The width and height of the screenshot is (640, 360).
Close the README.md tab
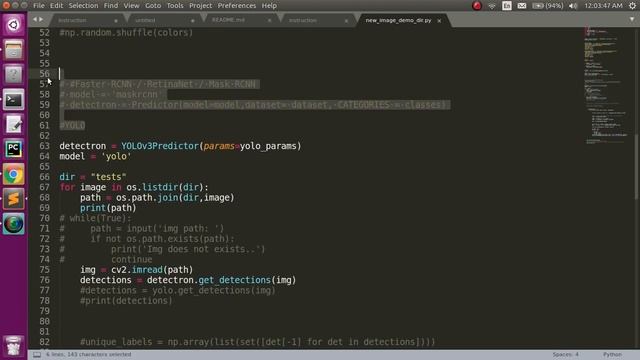pyautogui.click(x=269, y=20)
